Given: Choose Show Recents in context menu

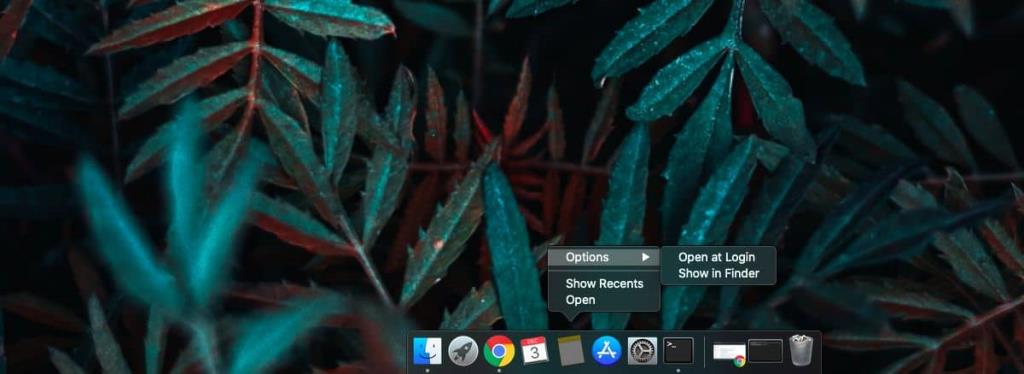Looking at the screenshot, I should [x=604, y=283].
